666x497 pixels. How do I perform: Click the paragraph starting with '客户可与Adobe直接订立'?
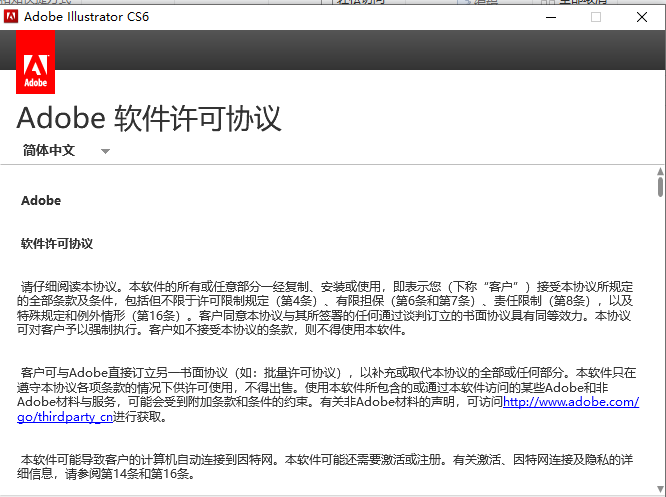coord(328,395)
